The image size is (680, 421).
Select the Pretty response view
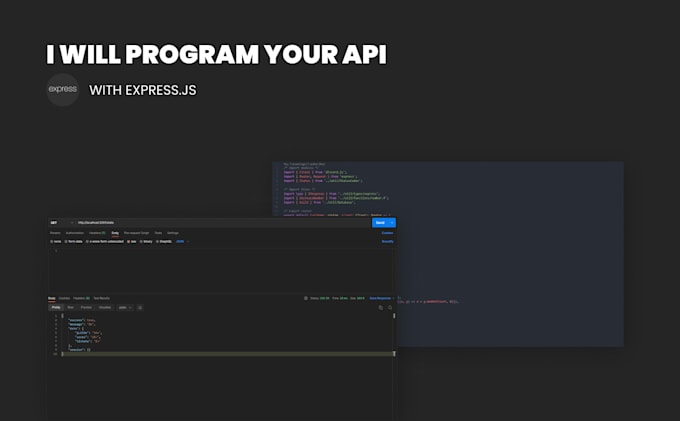[x=56, y=307]
